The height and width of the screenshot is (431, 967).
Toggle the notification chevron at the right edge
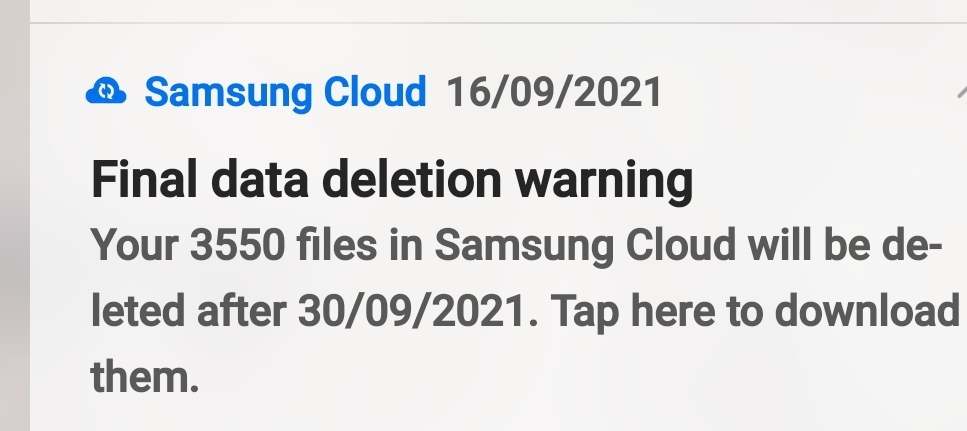point(960,91)
